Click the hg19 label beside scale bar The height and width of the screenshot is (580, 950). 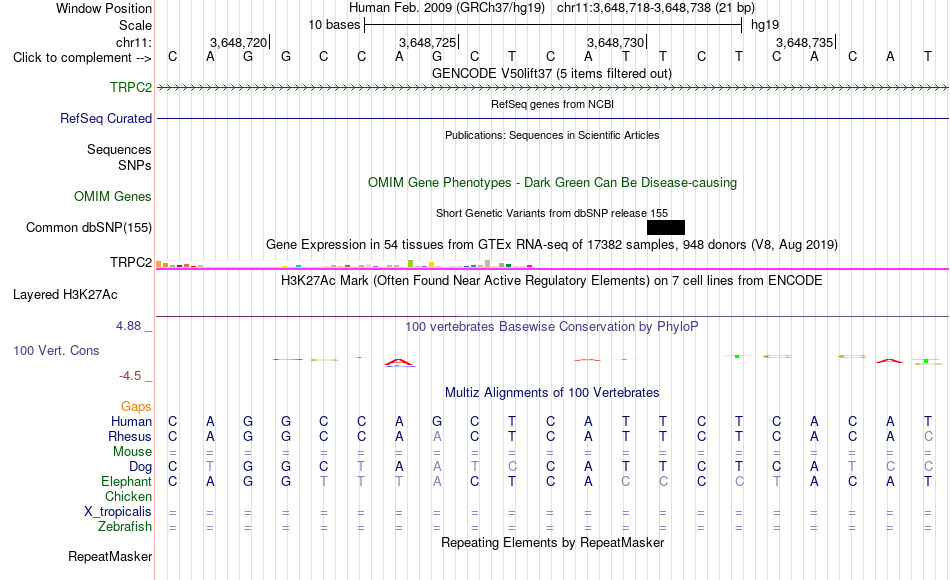[765, 25]
